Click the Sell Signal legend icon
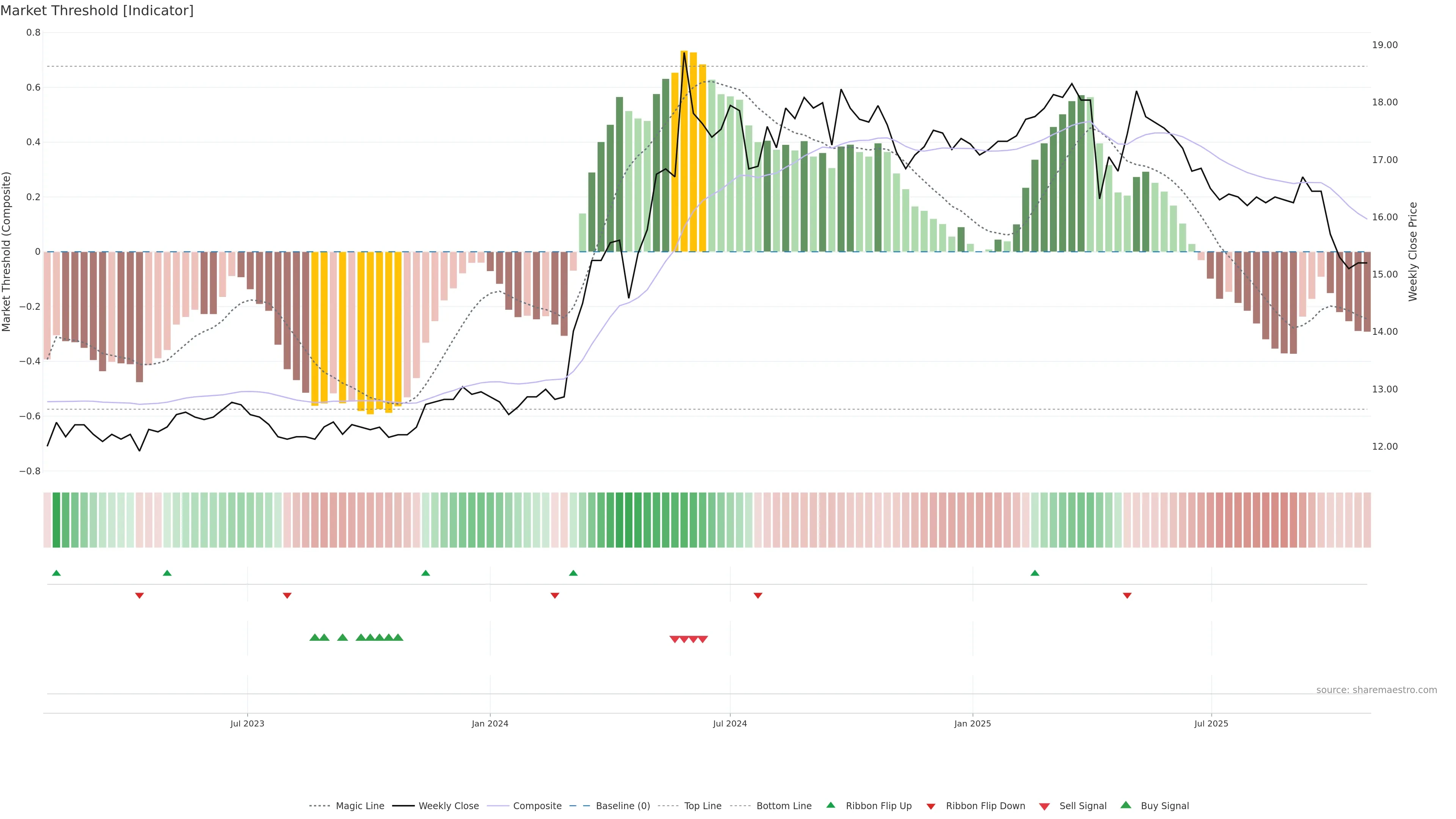 (x=1045, y=806)
